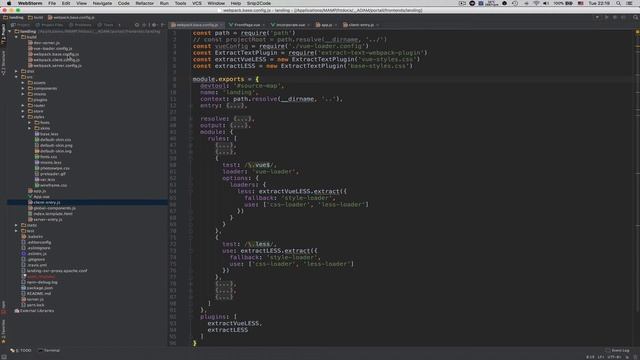Expand the assets folder
This screenshot has height=360, width=640.
coord(23,83)
